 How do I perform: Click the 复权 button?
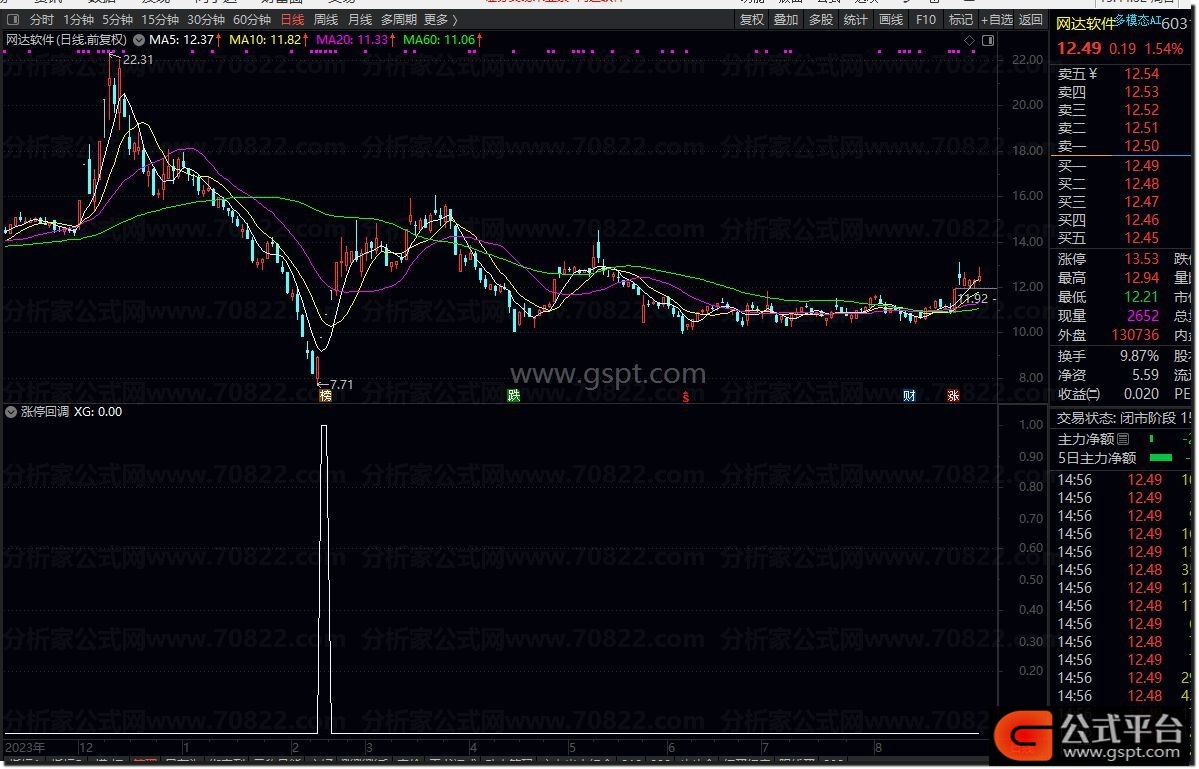click(x=752, y=20)
